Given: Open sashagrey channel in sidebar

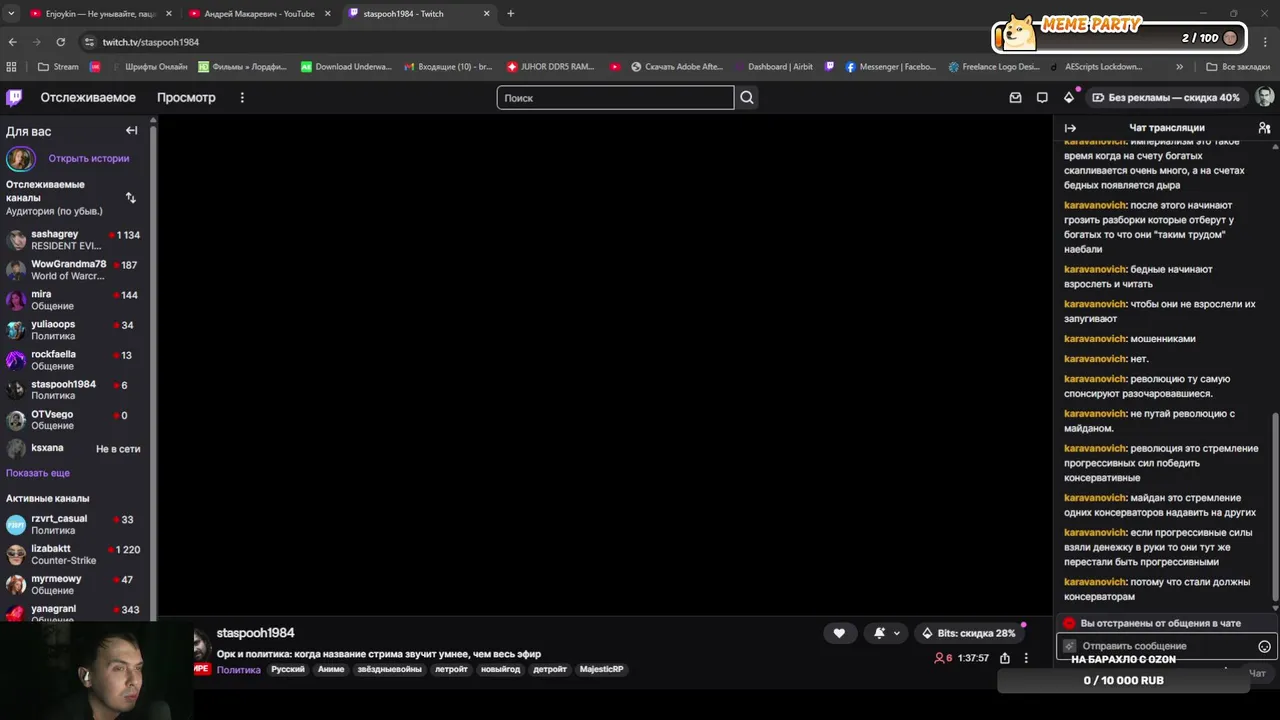Looking at the screenshot, I should (x=75, y=240).
